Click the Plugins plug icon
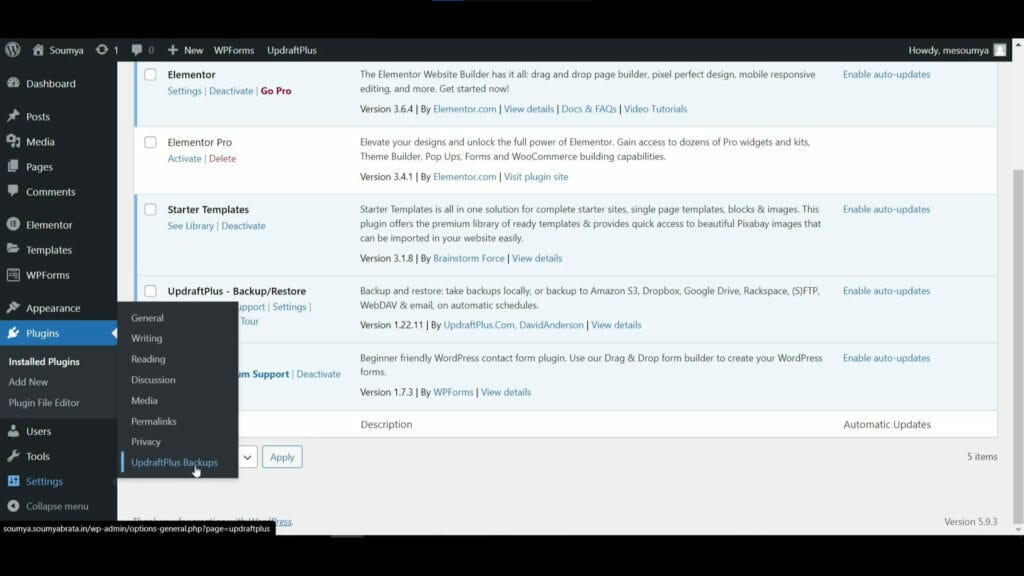The height and width of the screenshot is (576, 1024). click(x=13, y=333)
